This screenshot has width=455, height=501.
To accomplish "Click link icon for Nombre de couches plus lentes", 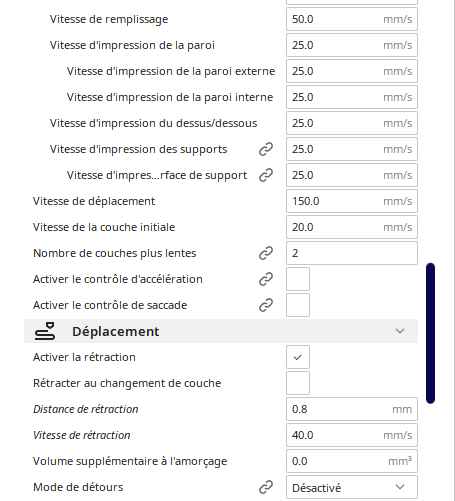I will pos(266,253).
